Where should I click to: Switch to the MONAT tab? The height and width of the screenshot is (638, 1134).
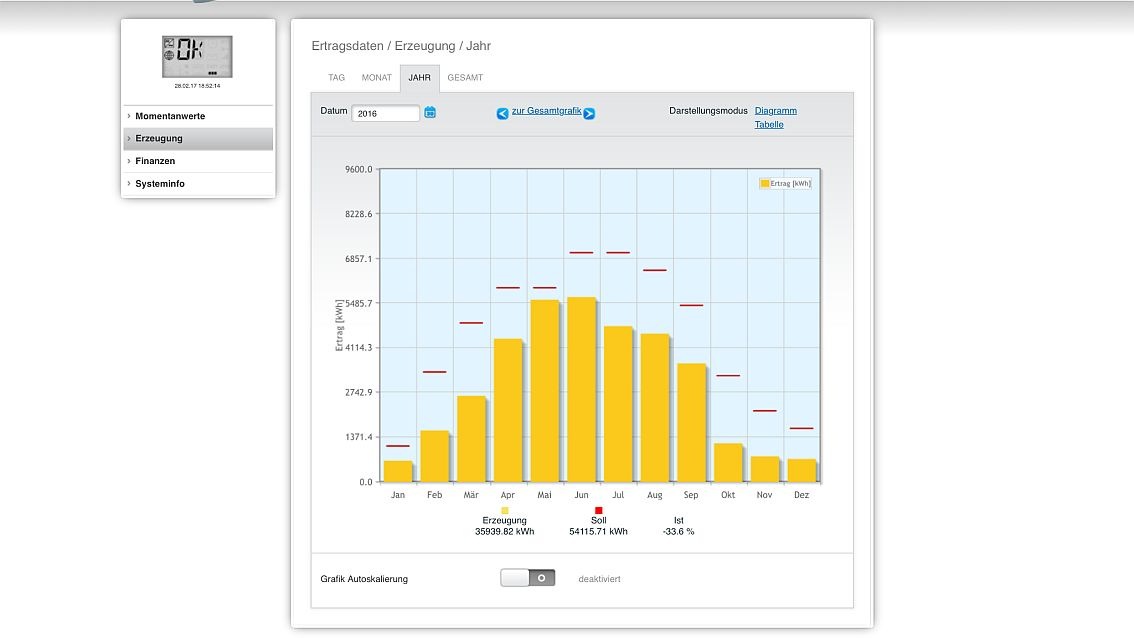[377, 78]
